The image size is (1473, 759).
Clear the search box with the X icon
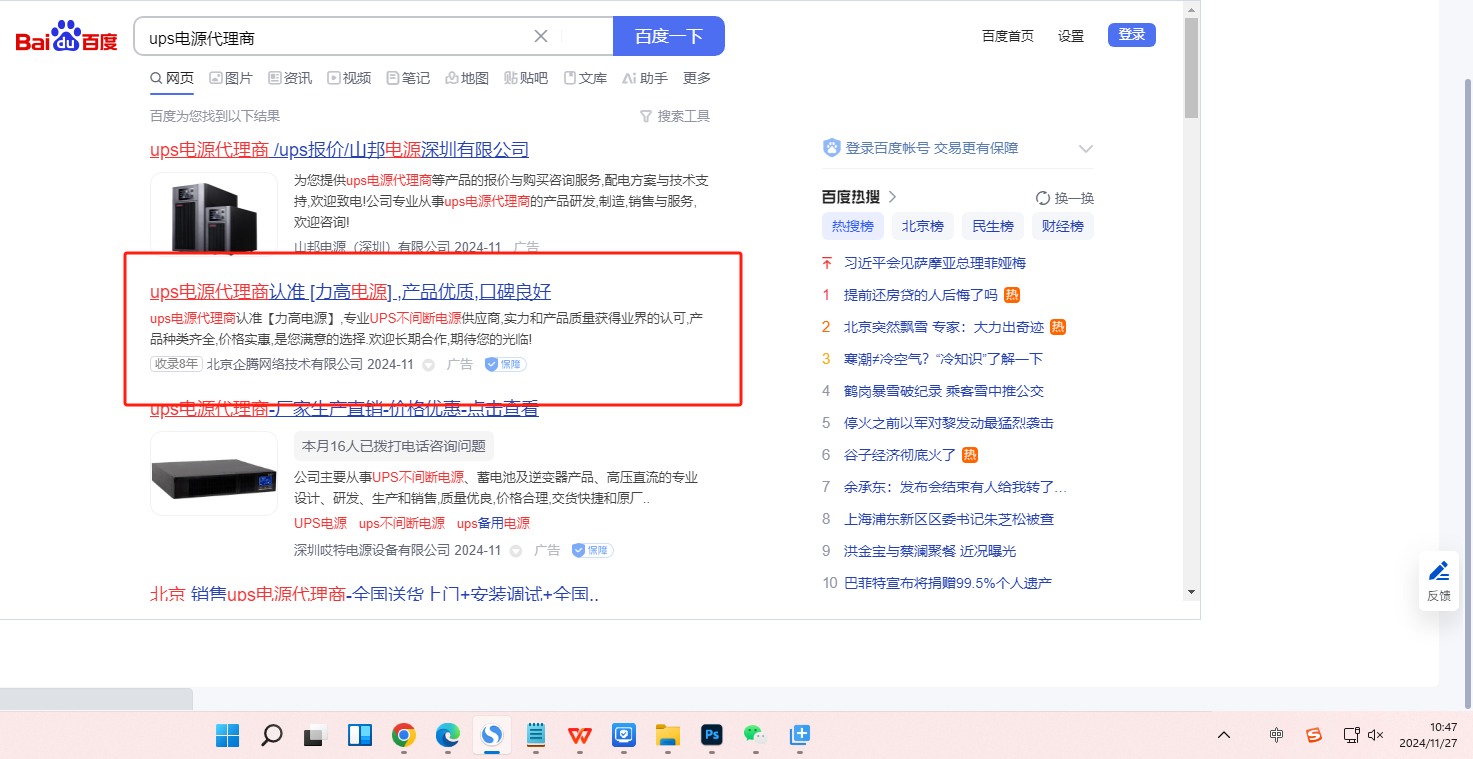(541, 36)
